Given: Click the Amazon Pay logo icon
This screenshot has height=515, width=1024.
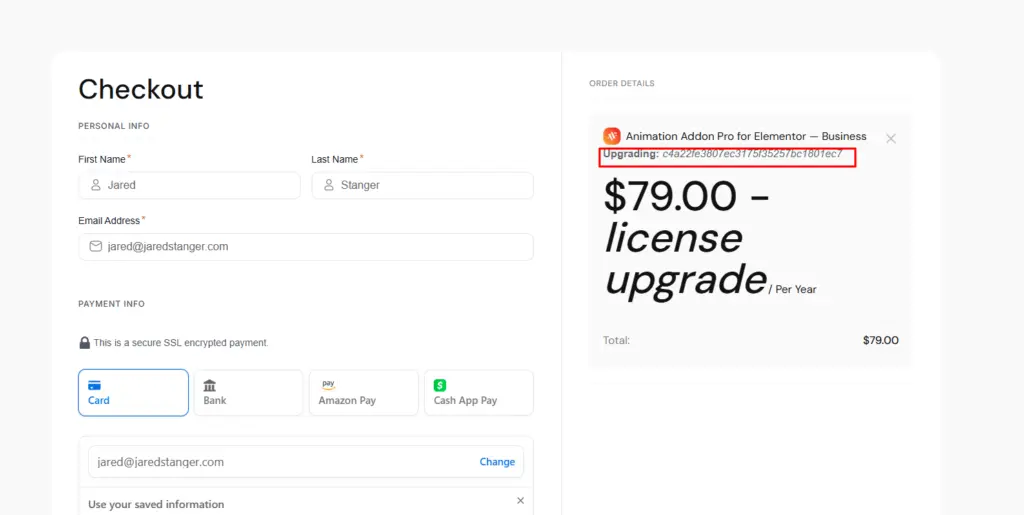Looking at the screenshot, I should pyautogui.click(x=328, y=385).
